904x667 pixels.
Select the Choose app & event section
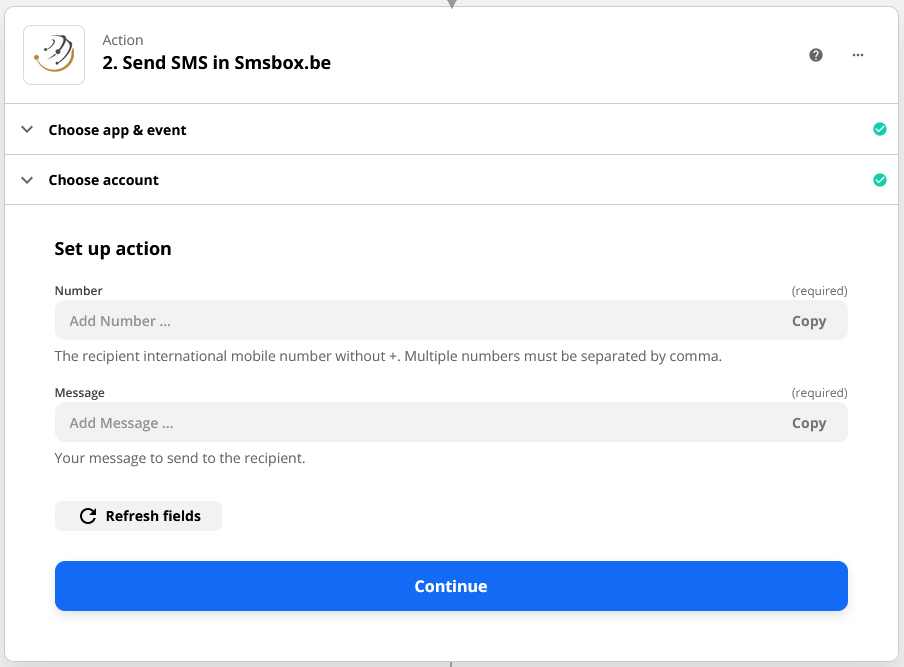point(117,129)
